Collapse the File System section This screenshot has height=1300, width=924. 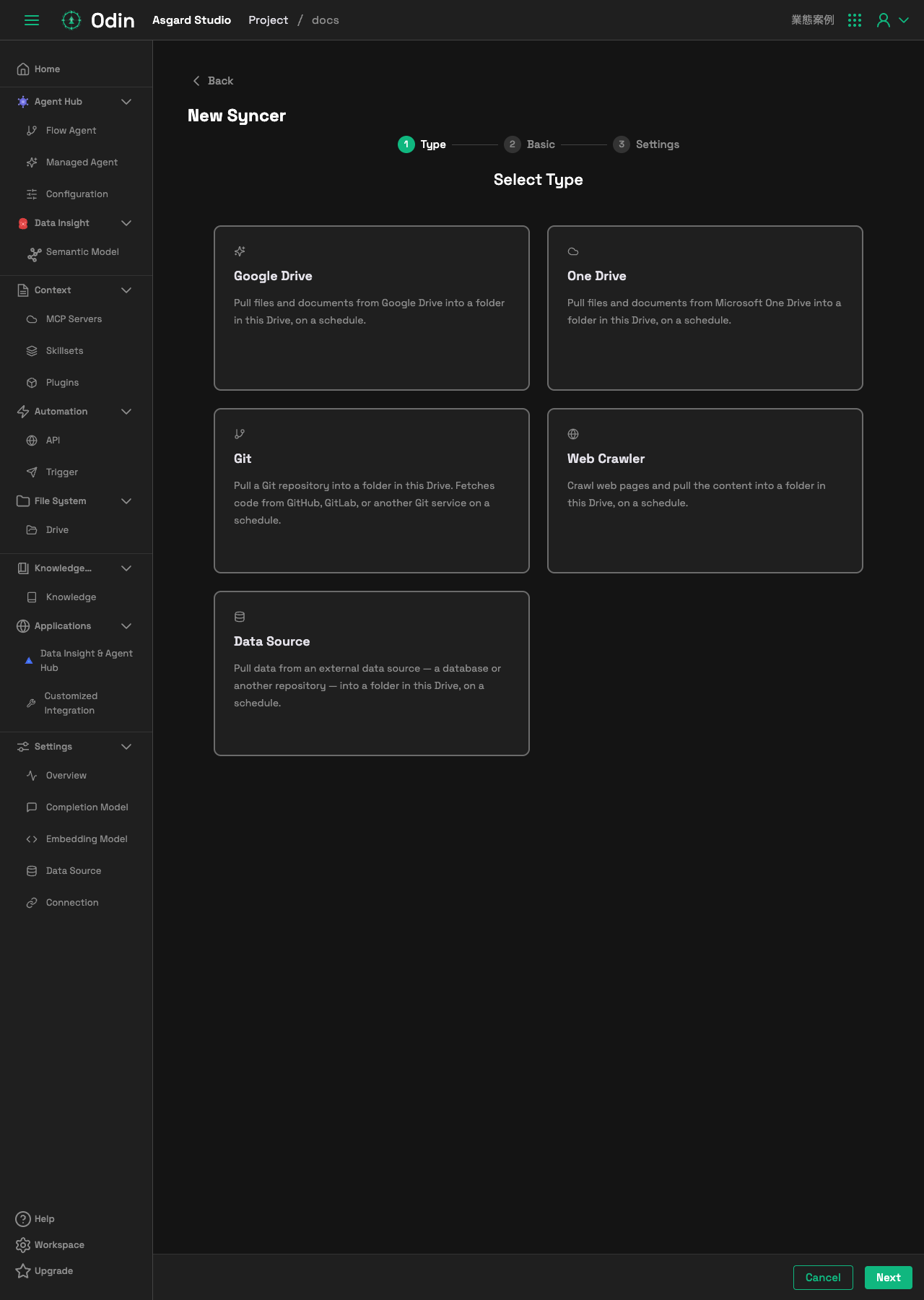[x=126, y=501]
